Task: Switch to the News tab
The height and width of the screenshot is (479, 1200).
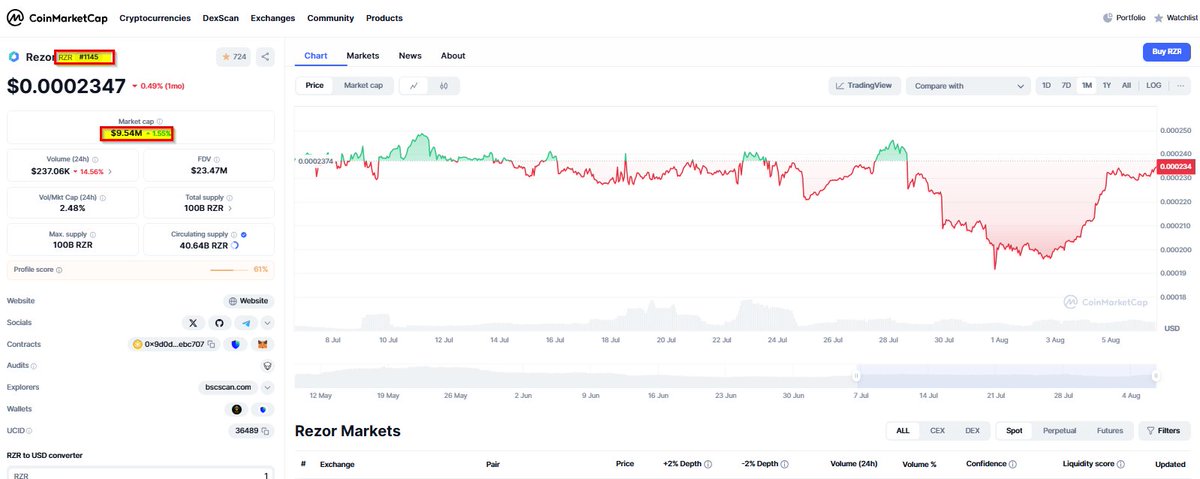Action: tap(410, 56)
